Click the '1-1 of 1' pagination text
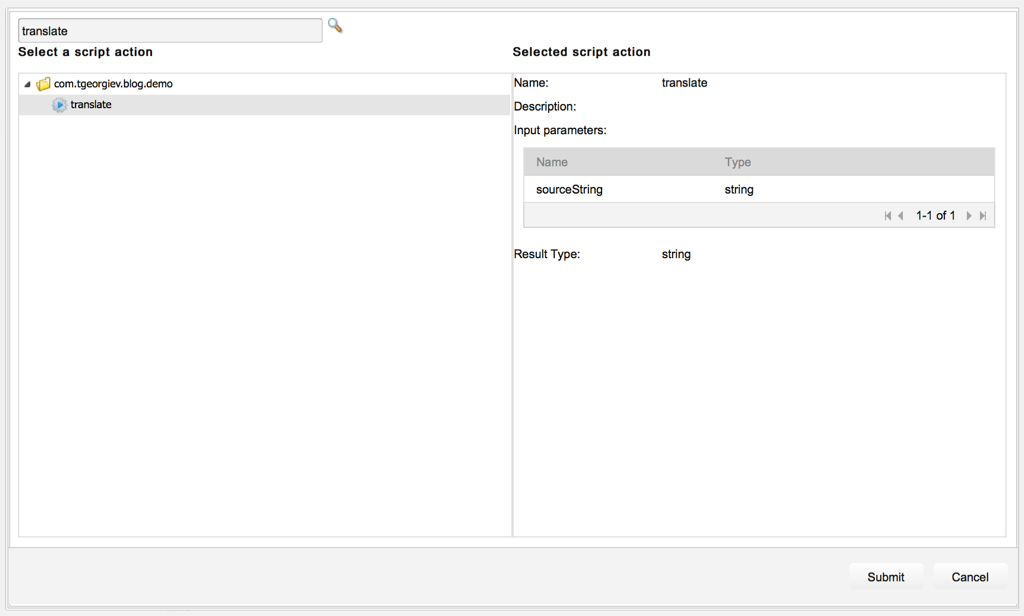The height and width of the screenshot is (616, 1024). (935, 216)
